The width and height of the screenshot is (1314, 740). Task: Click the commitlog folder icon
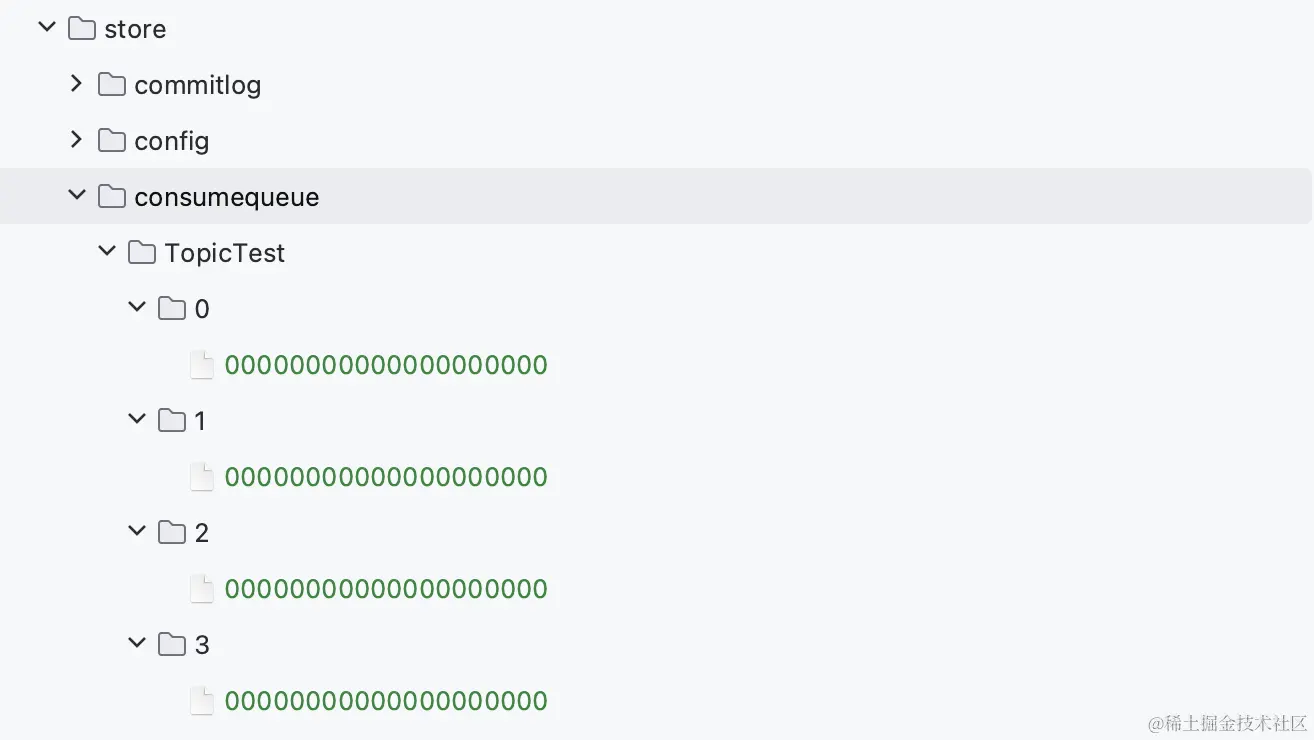[x=112, y=85]
